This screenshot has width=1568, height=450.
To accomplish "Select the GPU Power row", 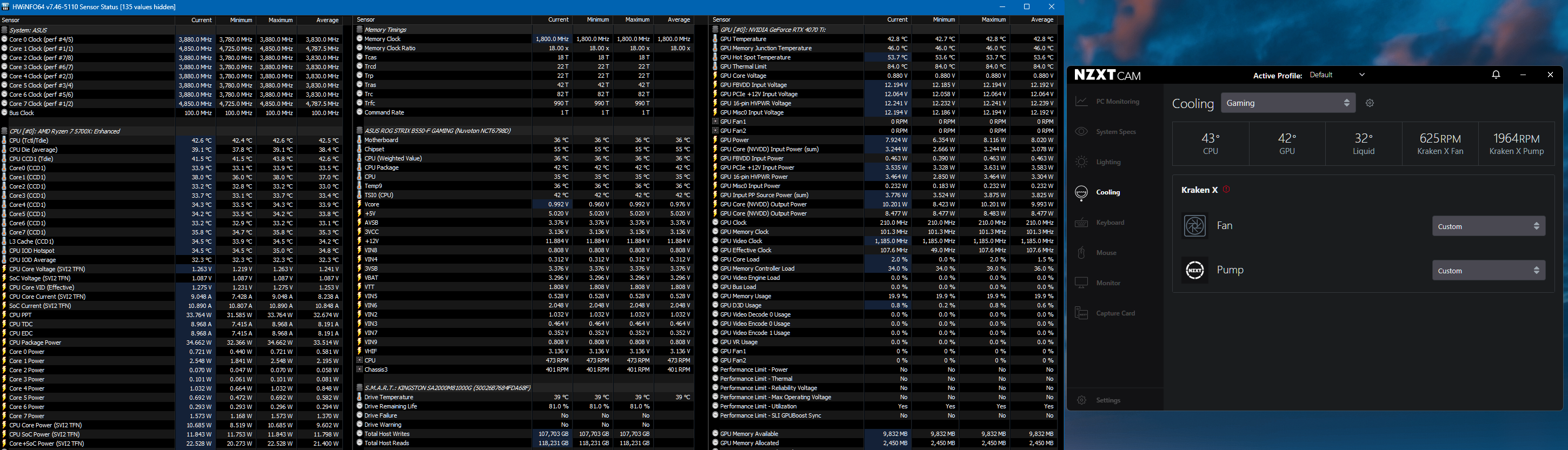I will coord(884,140).
